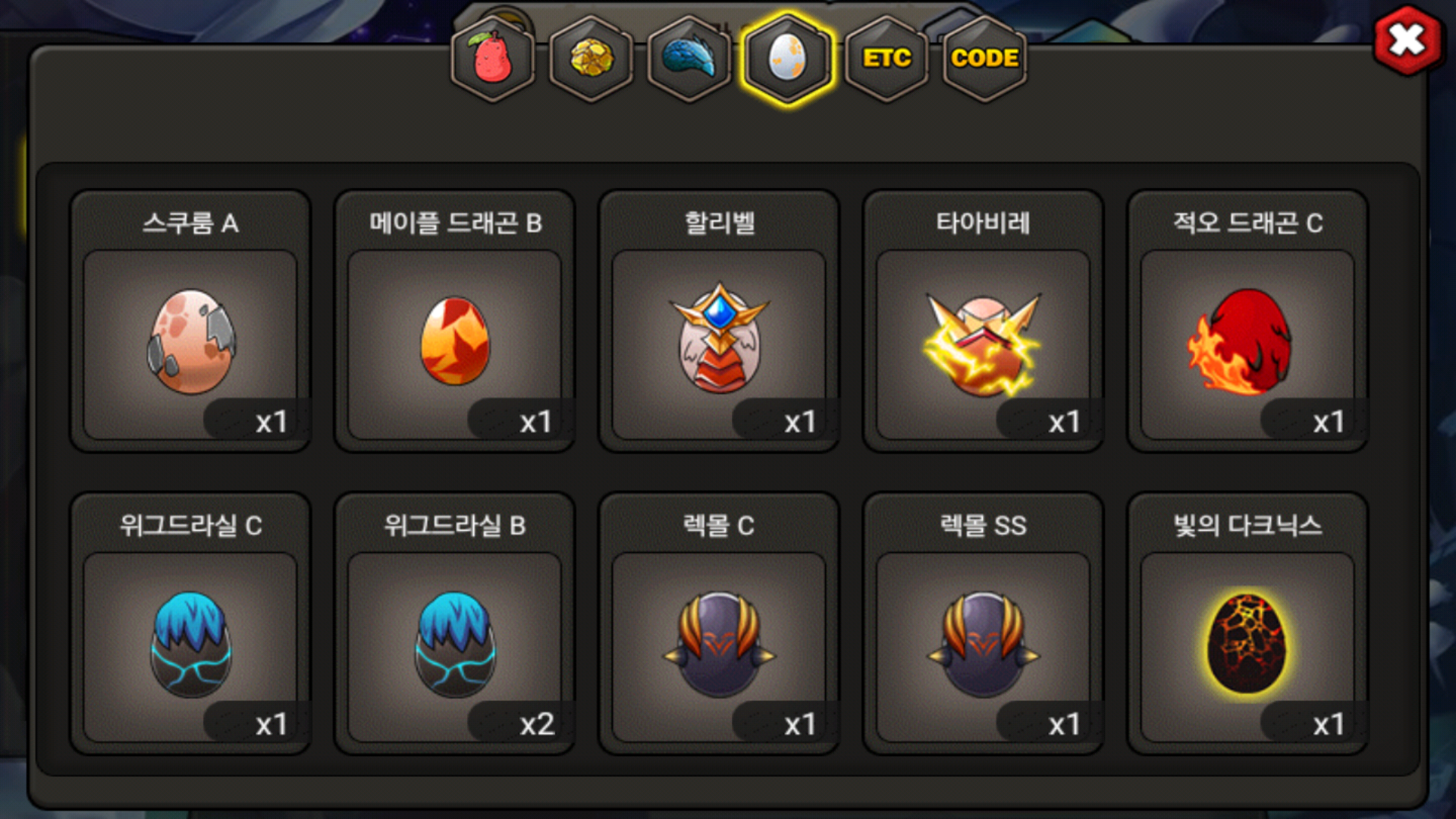
Task: Open the red fruit food tab
Action: [x=493, y=58]
